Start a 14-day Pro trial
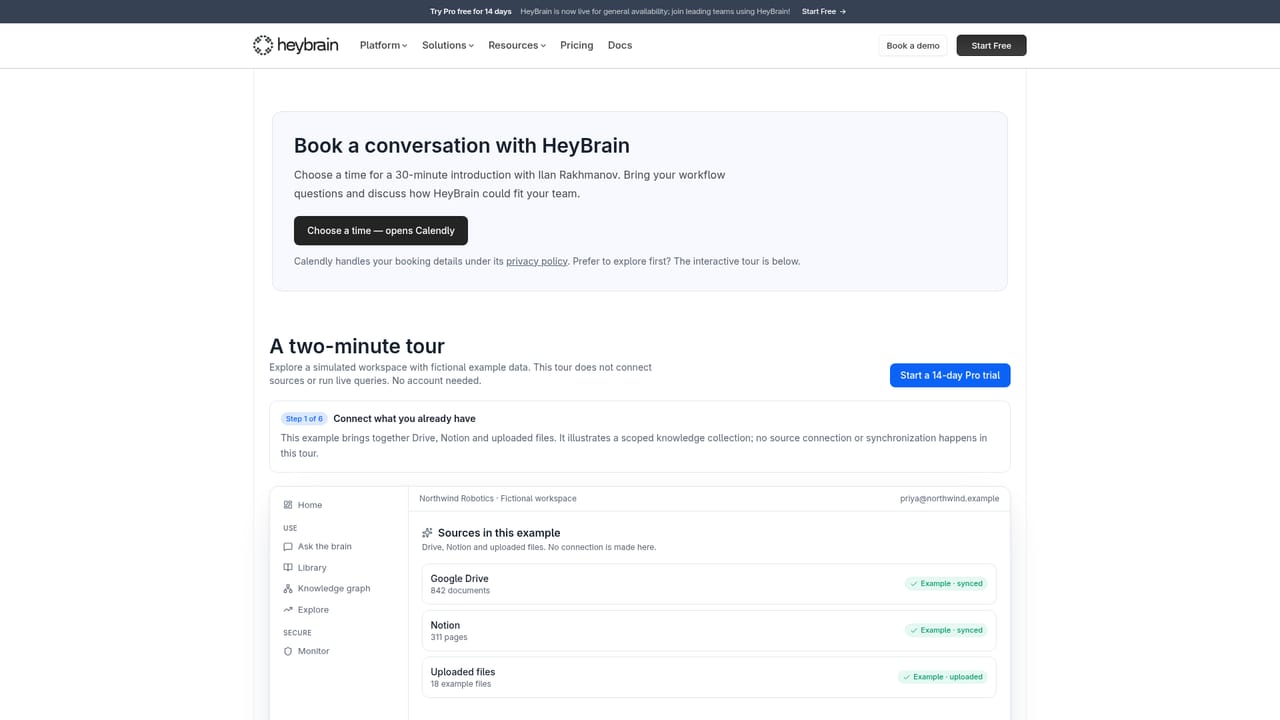1280x720 pixels. click(950, 375)
